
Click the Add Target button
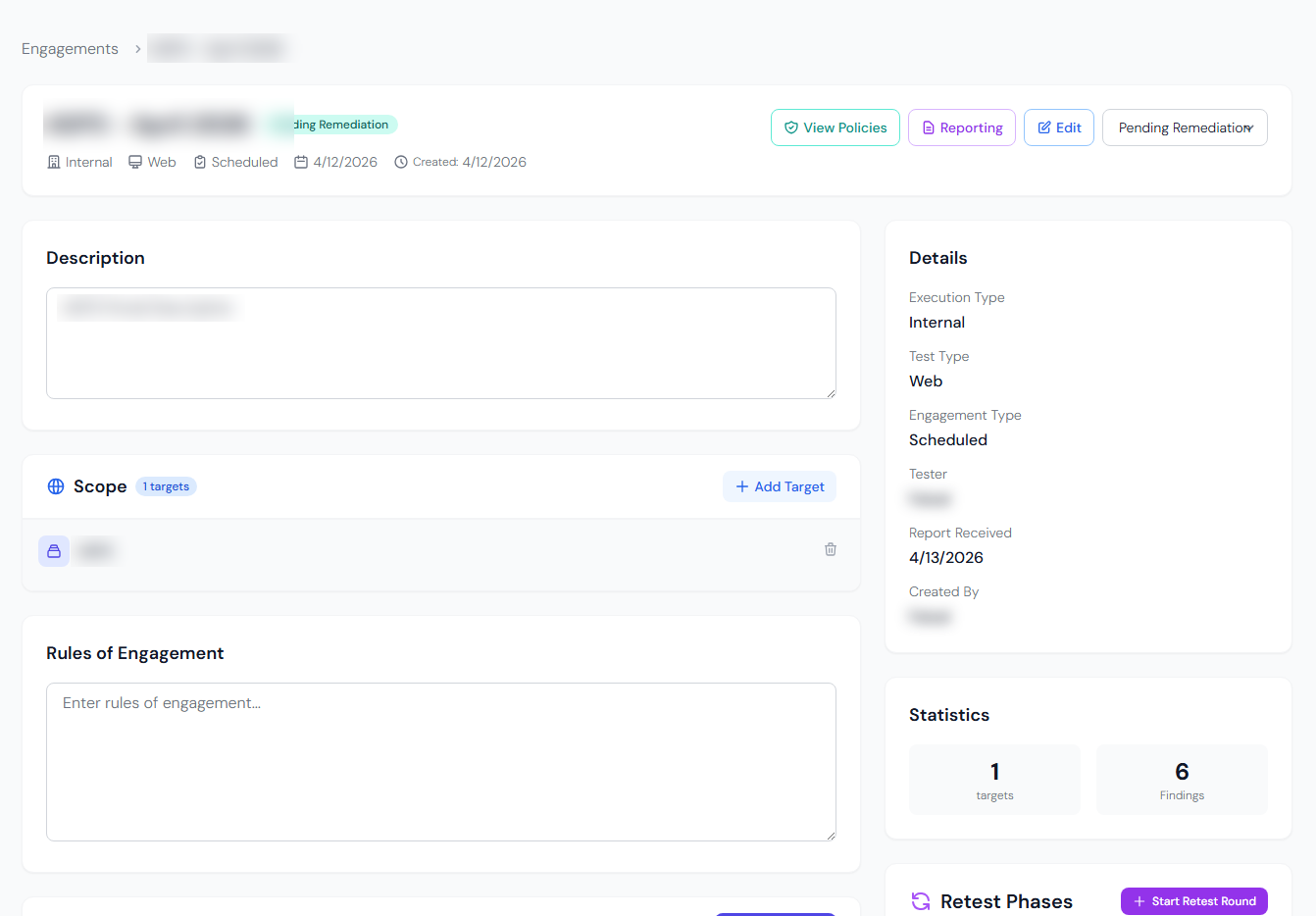[780, 486]
